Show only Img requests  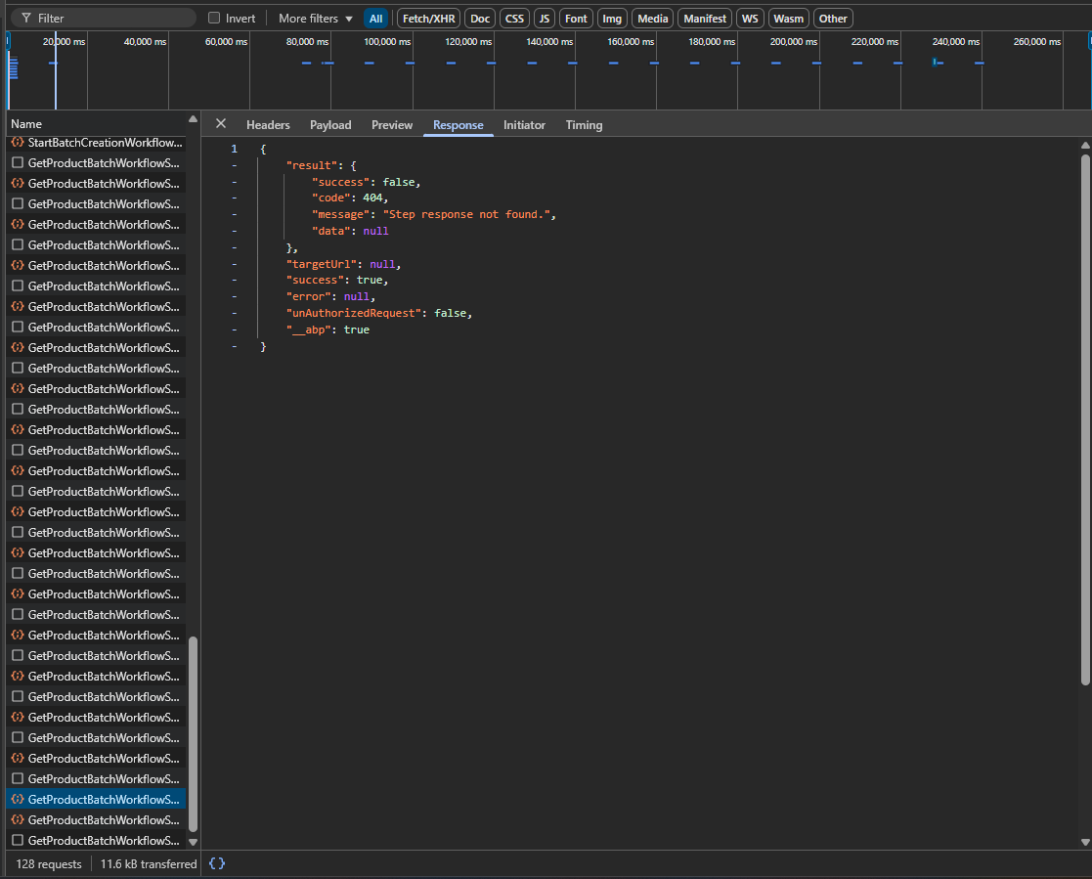click(612, 19)
